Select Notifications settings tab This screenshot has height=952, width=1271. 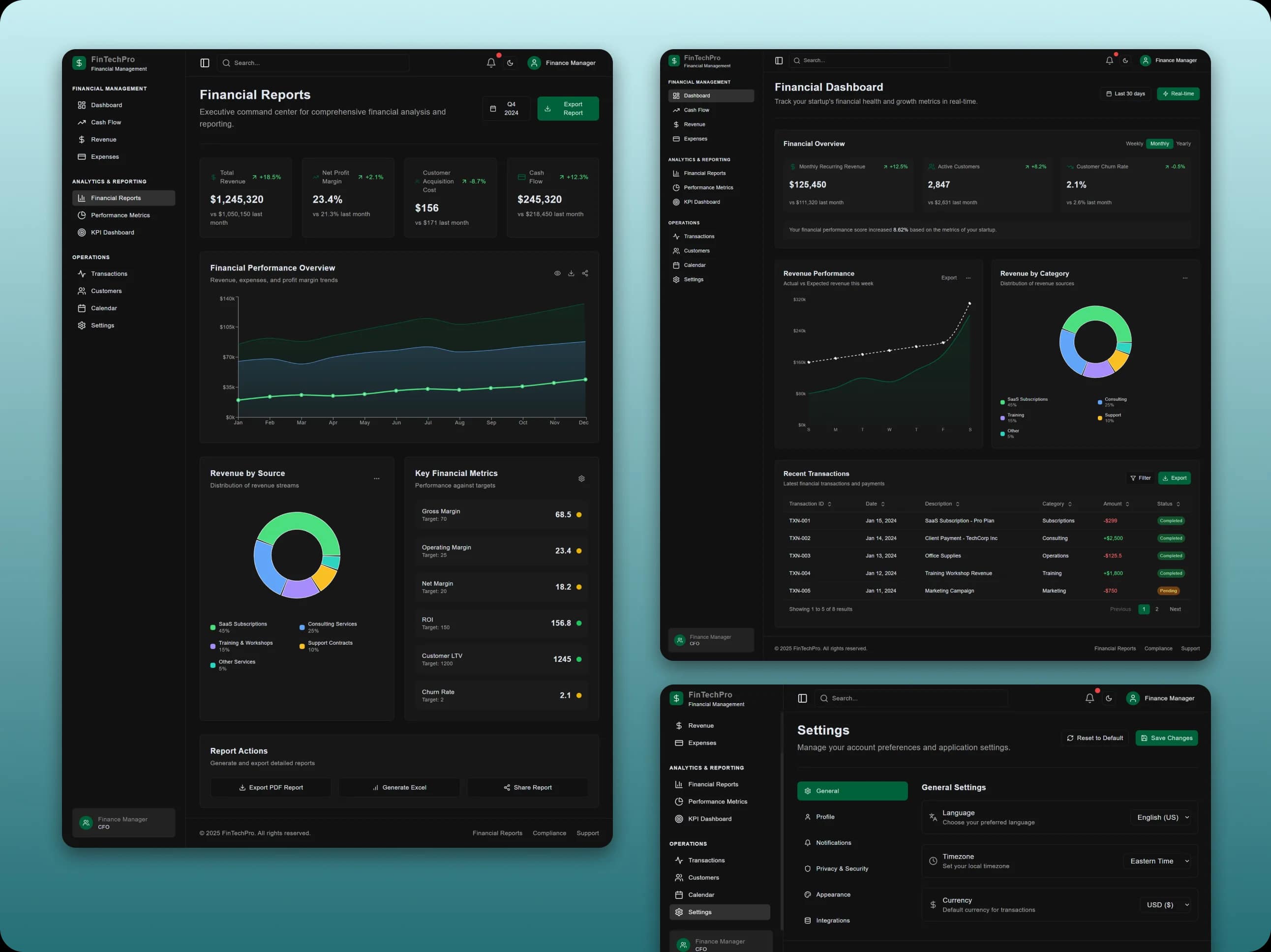tap(852, 843)
